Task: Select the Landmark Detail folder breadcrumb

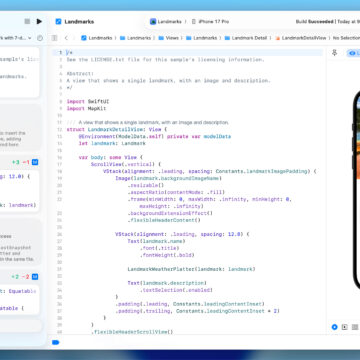Action: (246, 38)
